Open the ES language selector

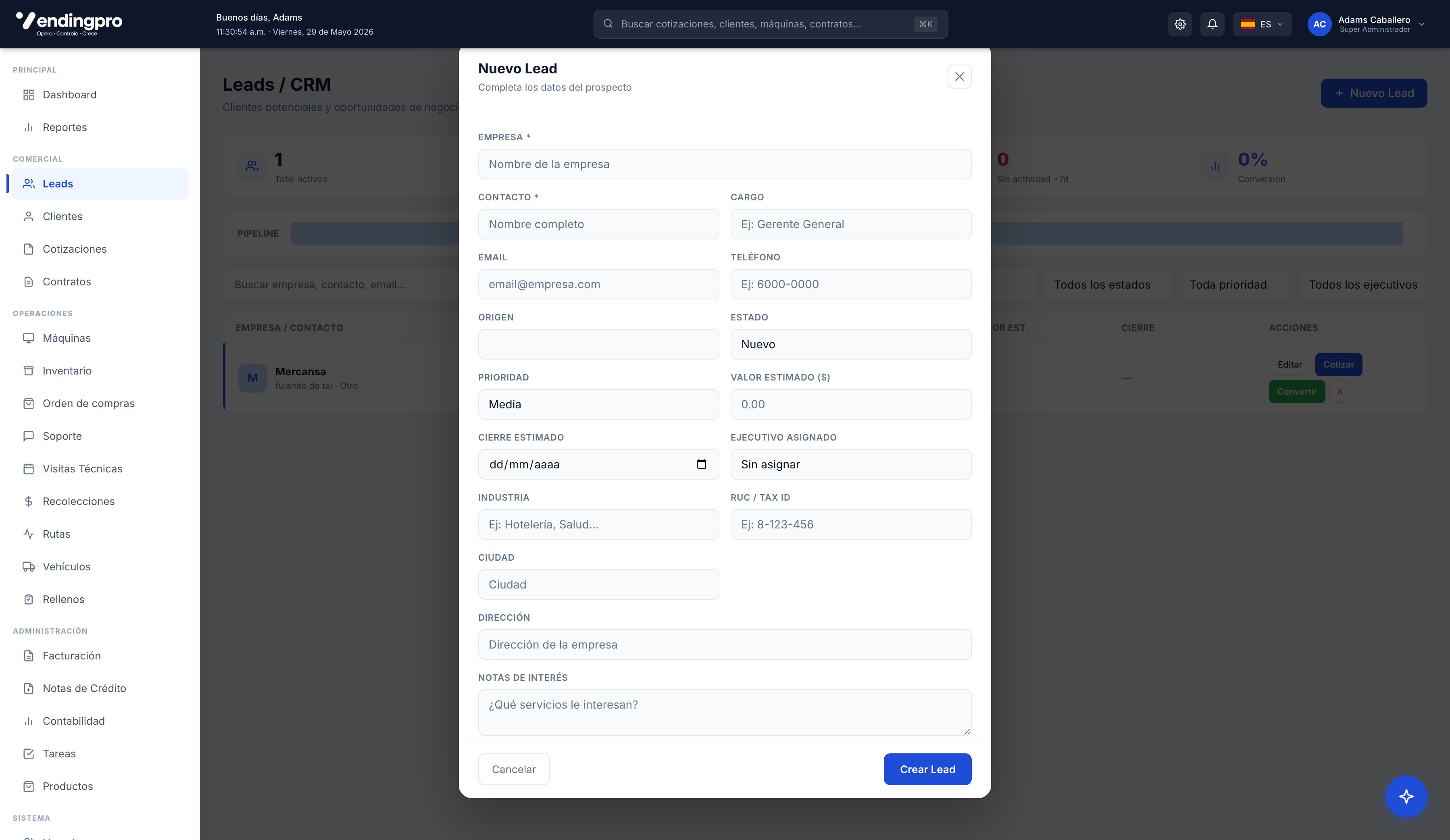(x=1262, y=24)
